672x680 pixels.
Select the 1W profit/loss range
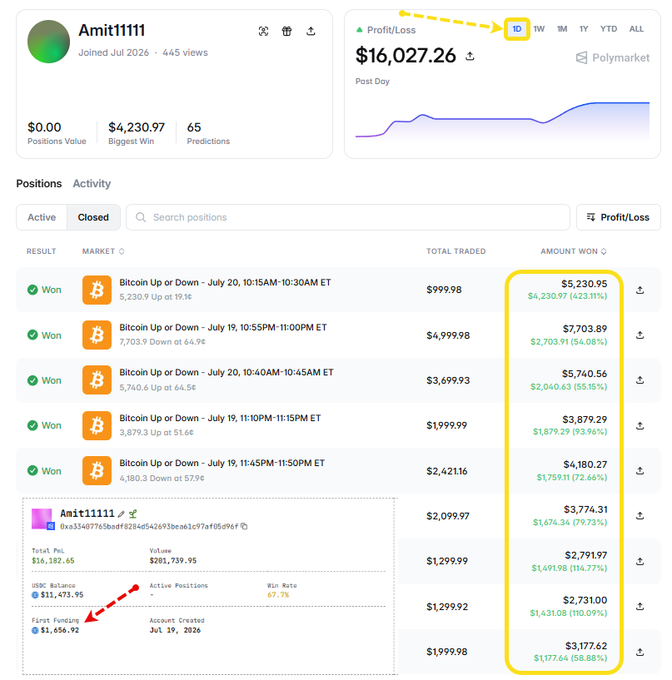[539, 29]
